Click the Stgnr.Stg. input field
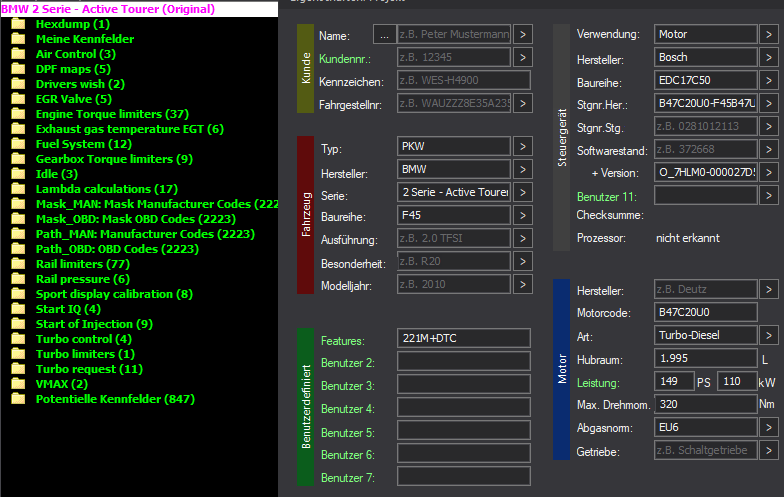This screenshot has width=784, height=497. point(706,126)
